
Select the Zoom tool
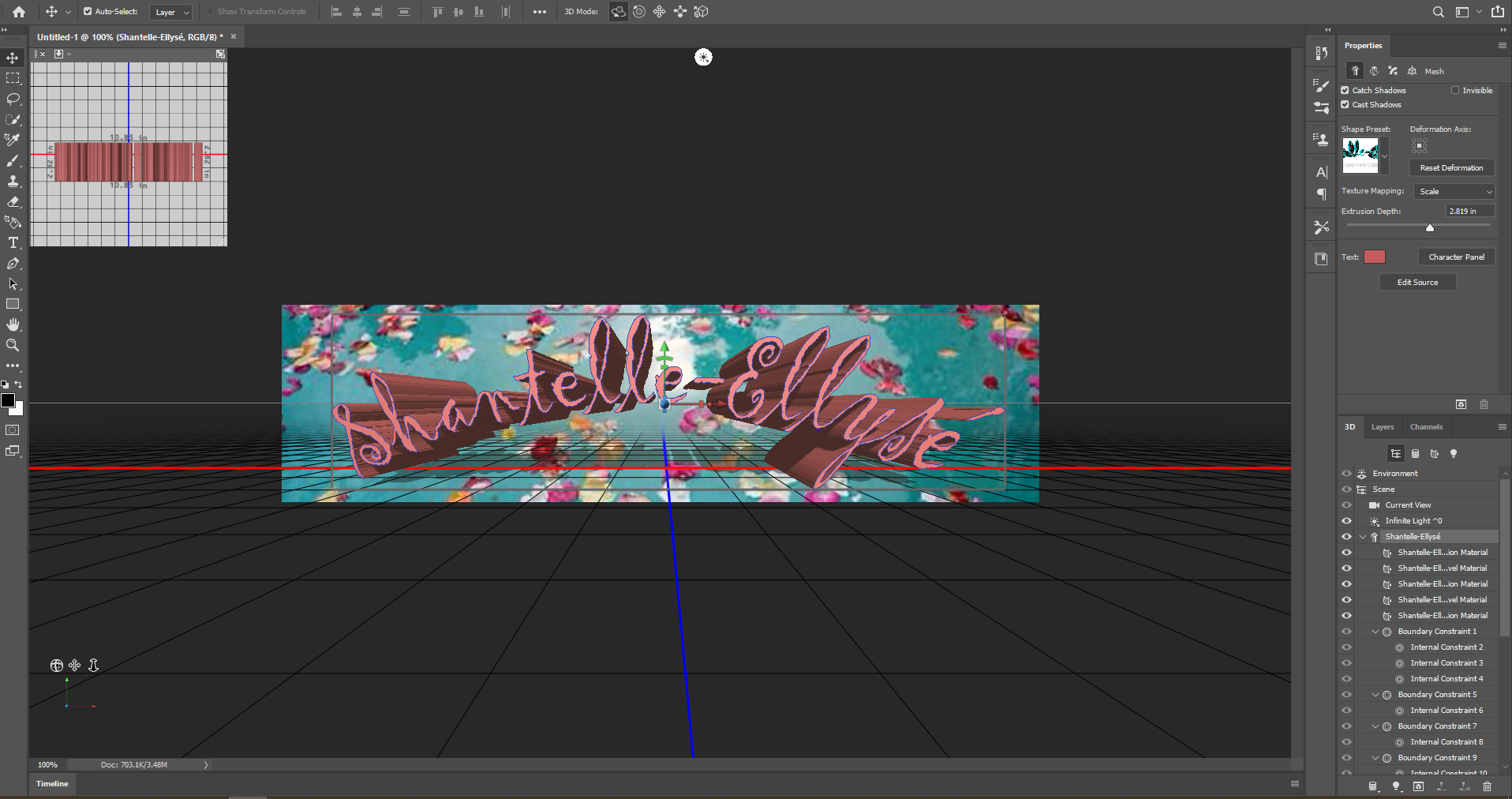click(x=13, y=345)
